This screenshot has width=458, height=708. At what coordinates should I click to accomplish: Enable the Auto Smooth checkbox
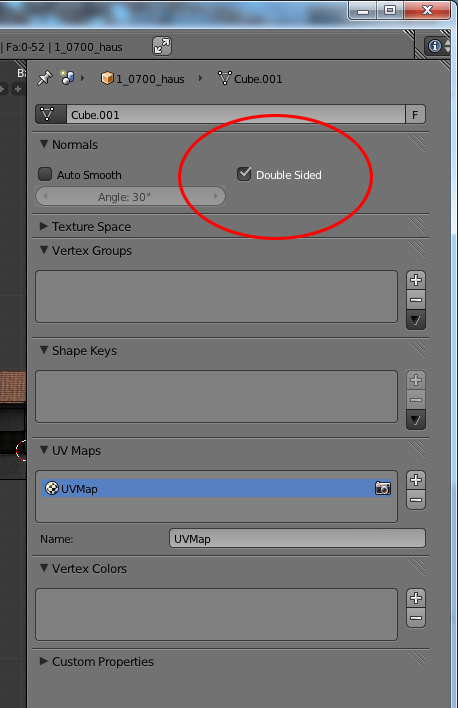(x=45, y=174)
